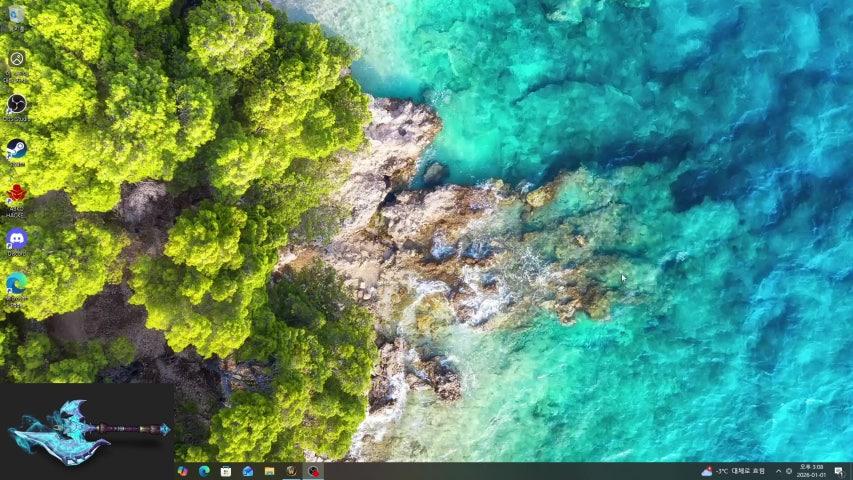This screenshot has width=853, height=480.
Task: Open the Mail app in taskbar
Action: [248, 471]
